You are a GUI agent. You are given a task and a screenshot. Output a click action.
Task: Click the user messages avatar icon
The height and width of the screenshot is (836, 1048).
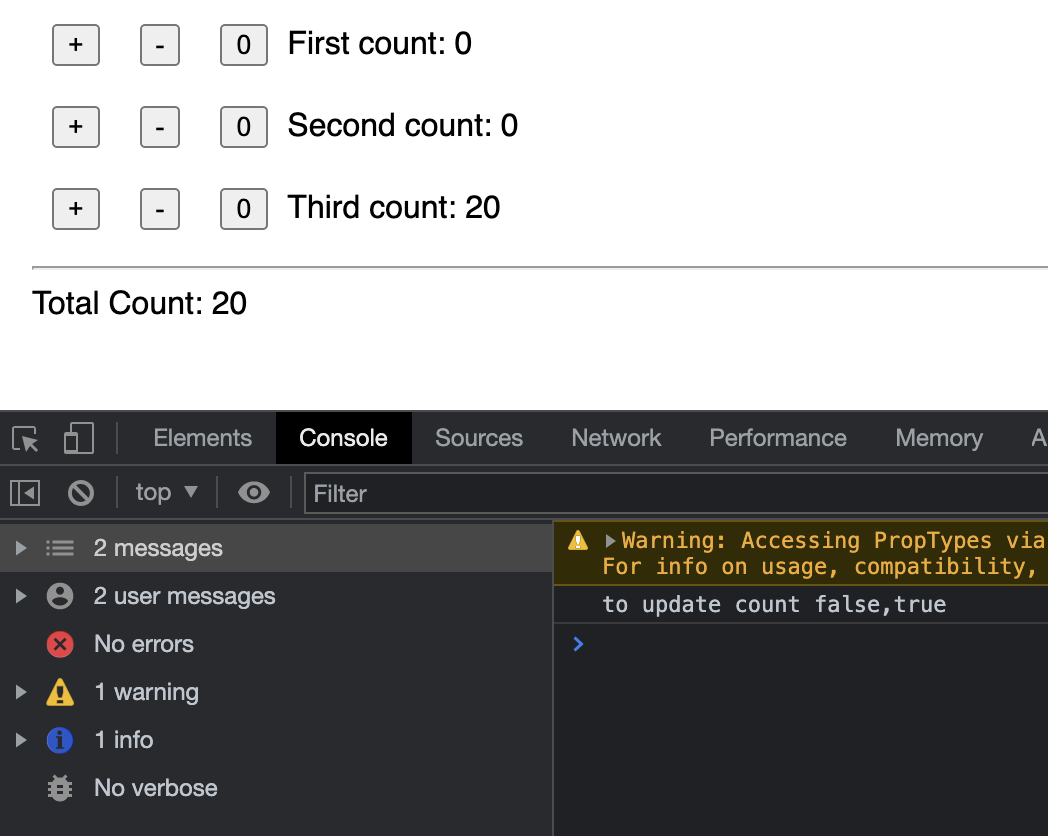click(60, 596)
